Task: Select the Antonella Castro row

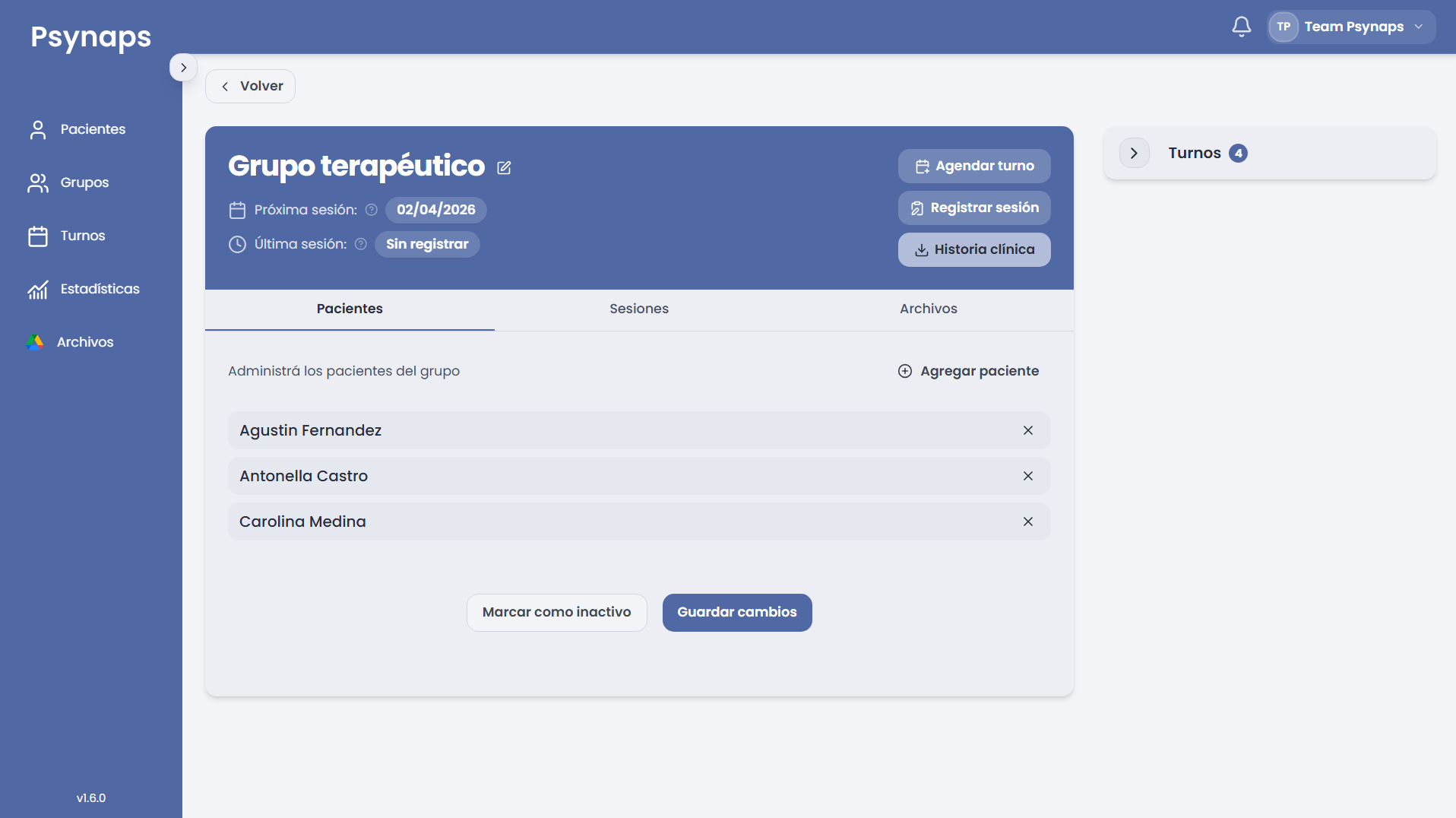Action: [639, 476]
